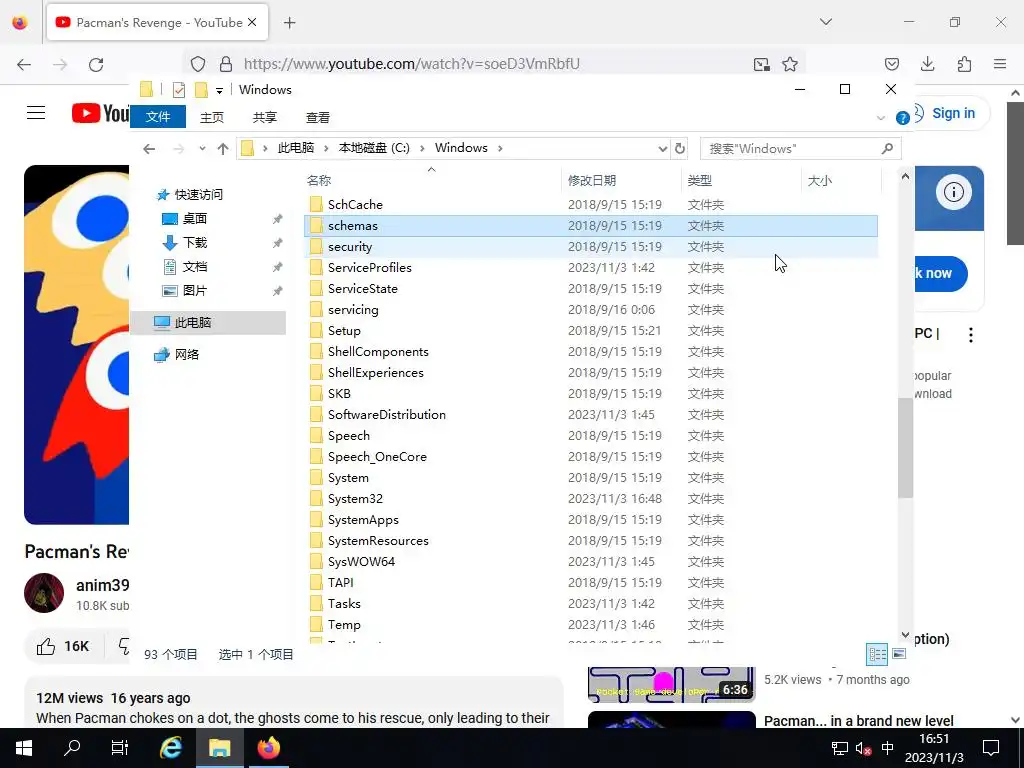The height and width of the screenshot is (768, 1024).
Task: Click the site padlock icon in the URL bar
Action: (x=226, y=64)
